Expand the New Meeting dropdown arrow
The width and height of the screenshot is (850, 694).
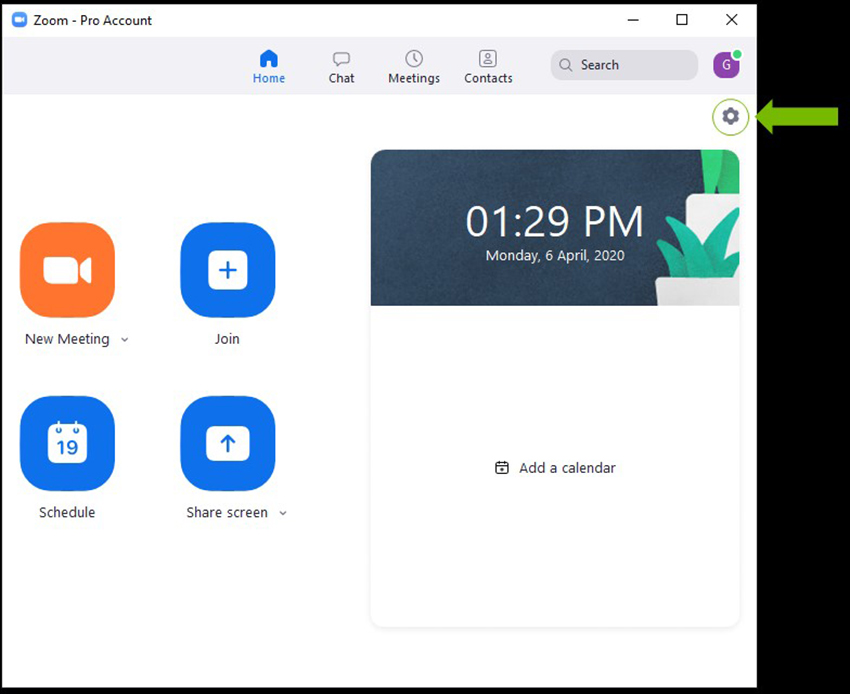click(125, 340)
